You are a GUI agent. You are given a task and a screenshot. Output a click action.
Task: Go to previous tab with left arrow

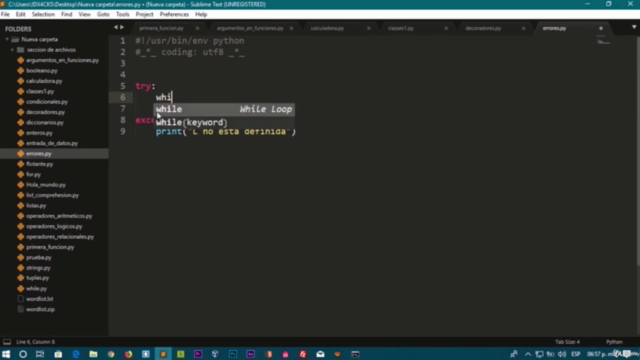tap(116, 27)
